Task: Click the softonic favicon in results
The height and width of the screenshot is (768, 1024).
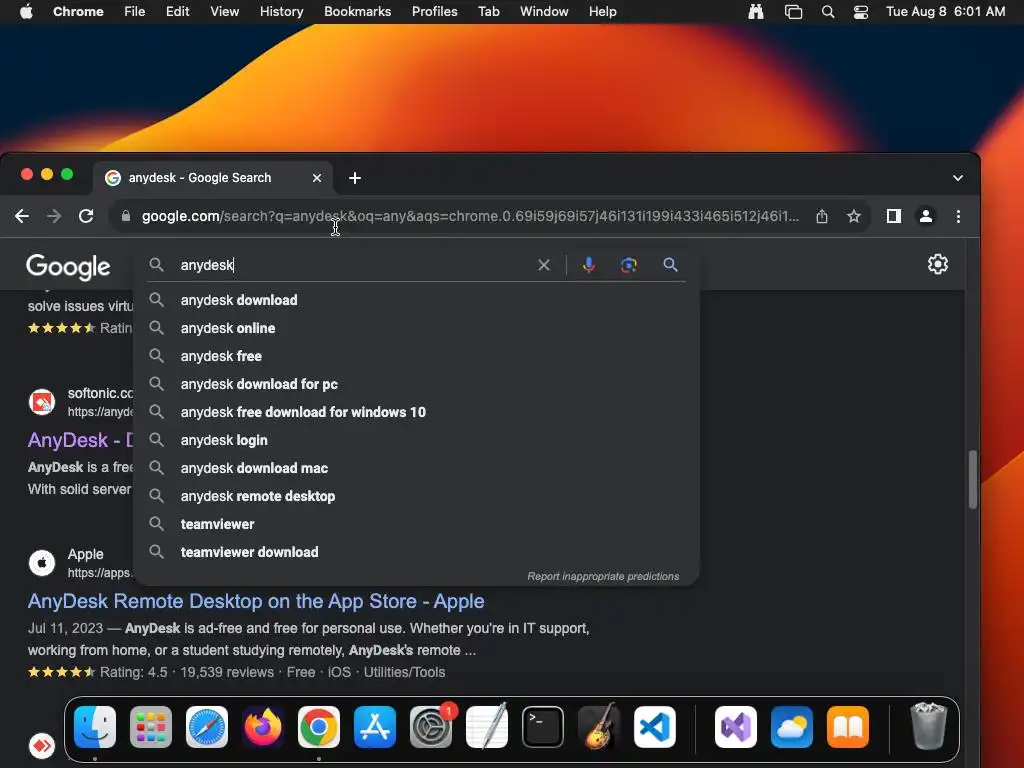Action: (x=42, y=402)
